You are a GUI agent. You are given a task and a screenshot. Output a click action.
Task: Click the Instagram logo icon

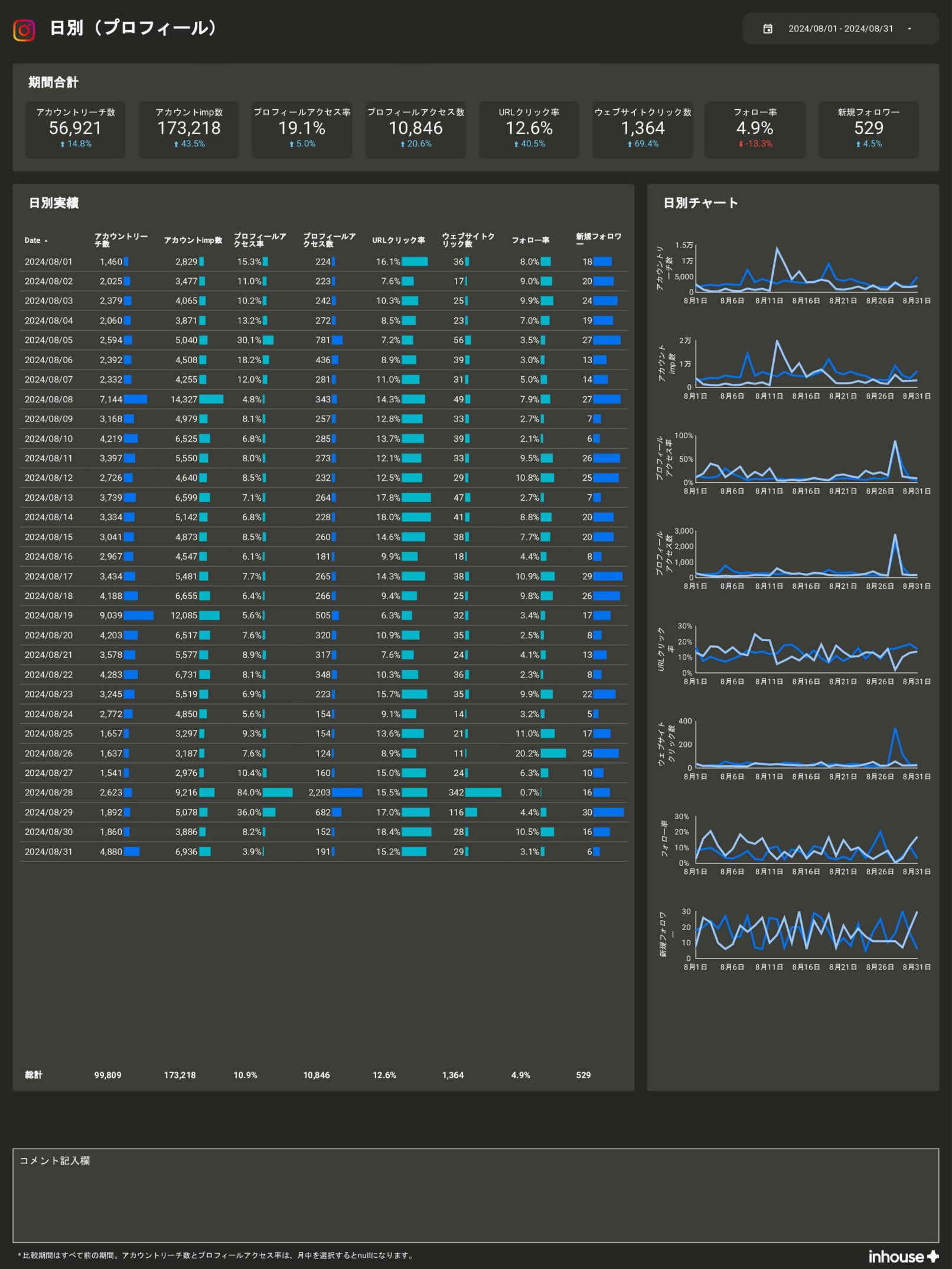(x=24, y=30)
